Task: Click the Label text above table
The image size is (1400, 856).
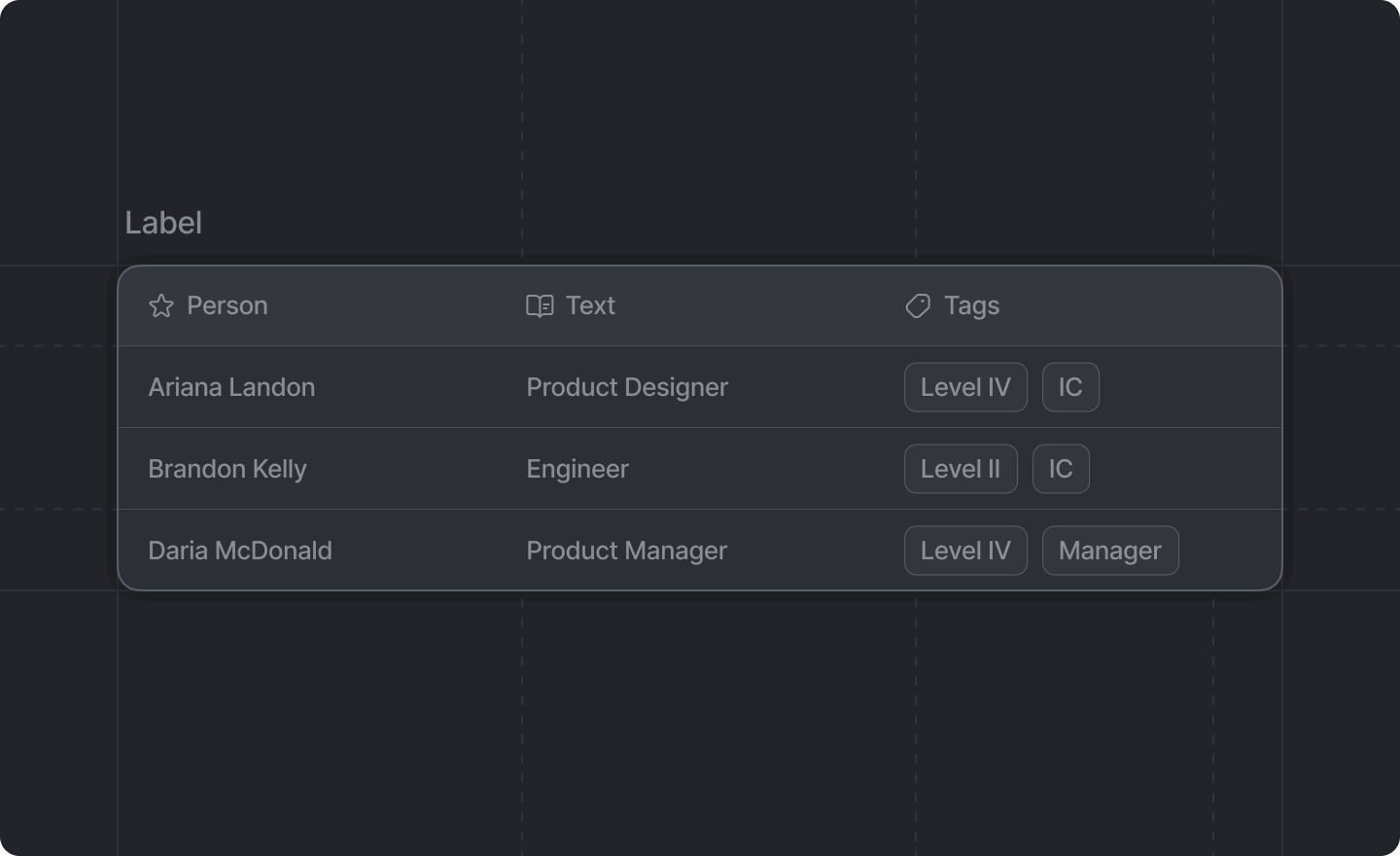Action: 163,223
